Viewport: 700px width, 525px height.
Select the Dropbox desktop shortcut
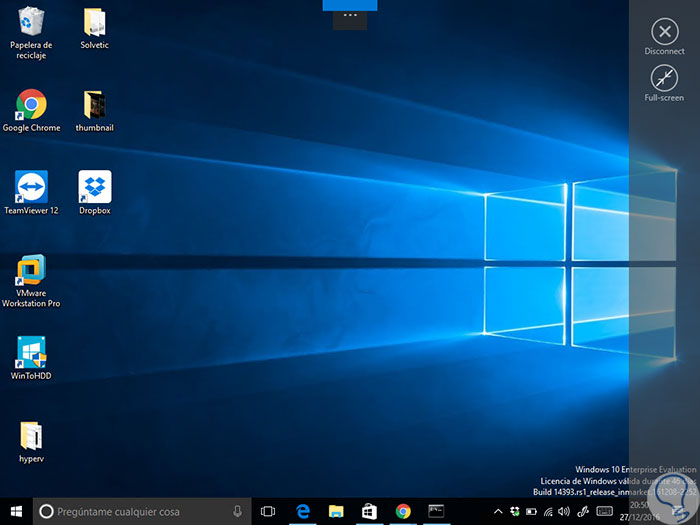coord(95,192)
